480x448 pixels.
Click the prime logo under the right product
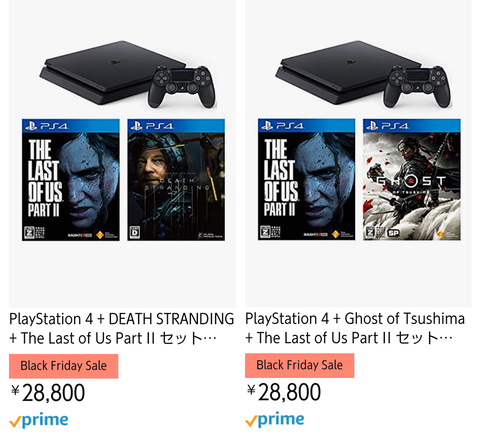pos(275,420)
